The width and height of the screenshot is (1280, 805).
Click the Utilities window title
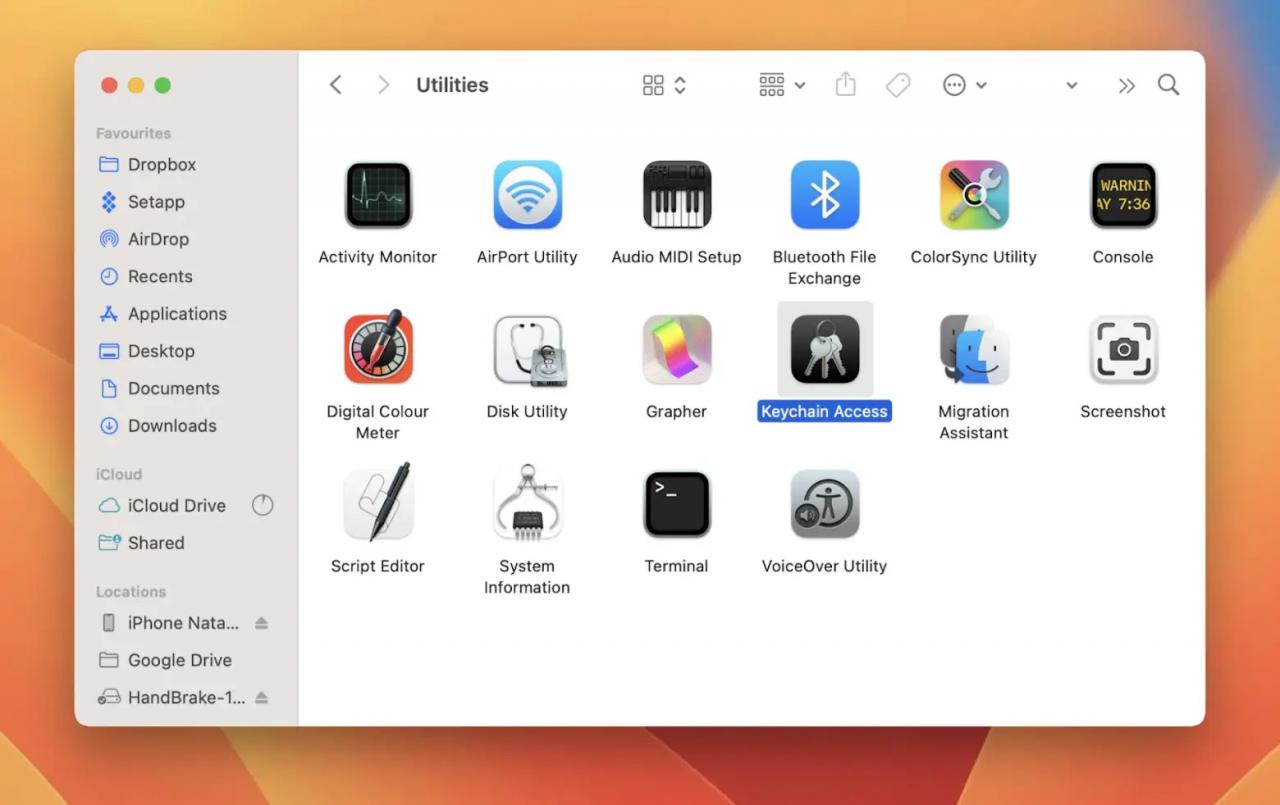click(x=452, y=85)
